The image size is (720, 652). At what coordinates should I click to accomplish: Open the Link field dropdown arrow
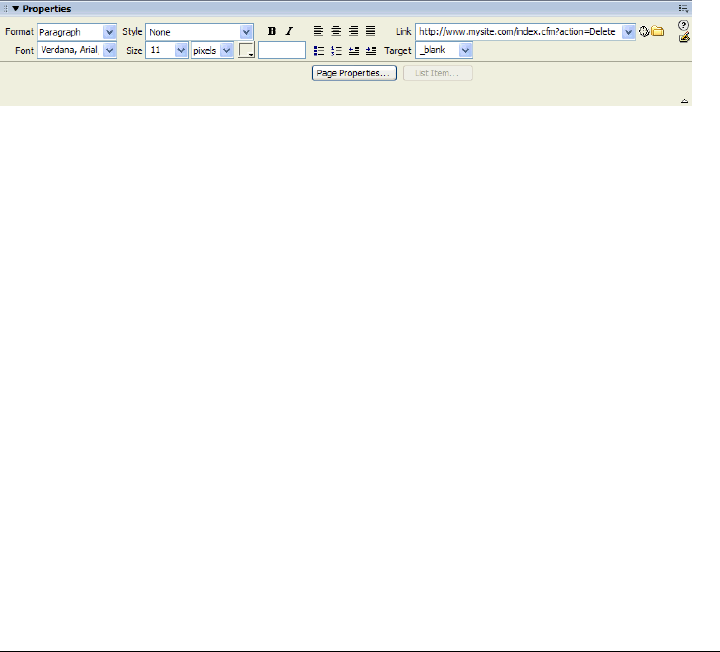(x=628, y=32)
